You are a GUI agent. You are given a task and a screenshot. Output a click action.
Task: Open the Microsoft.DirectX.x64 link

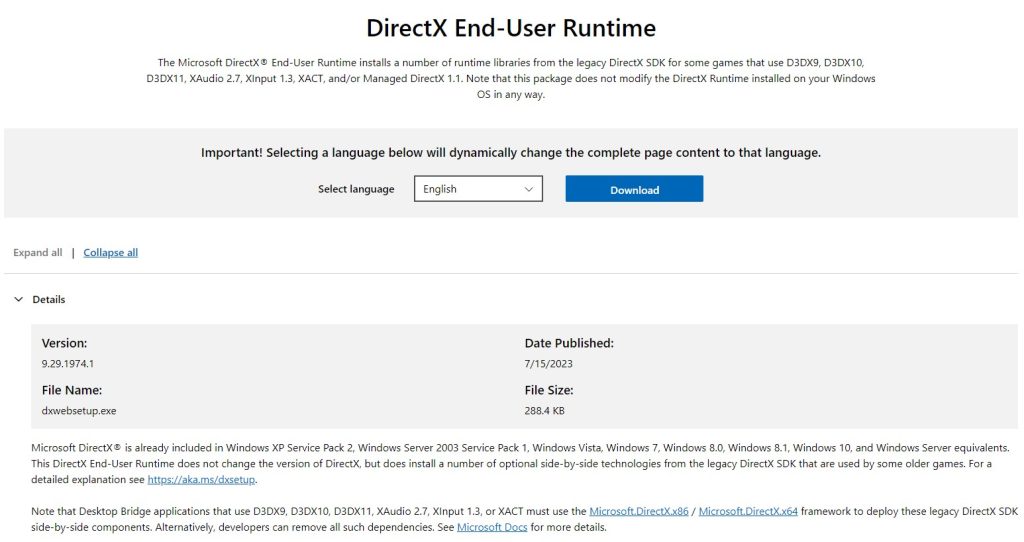[x=748, y=511]
